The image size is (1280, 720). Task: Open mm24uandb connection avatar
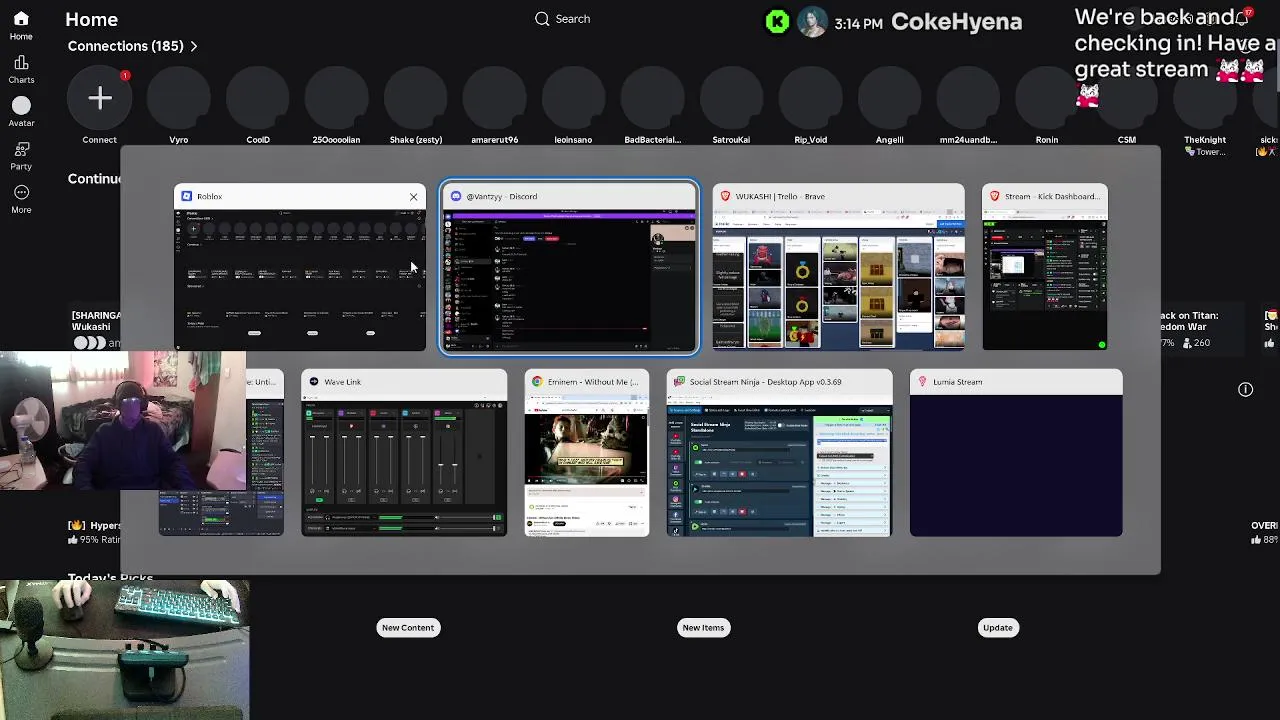pos(969,98)
